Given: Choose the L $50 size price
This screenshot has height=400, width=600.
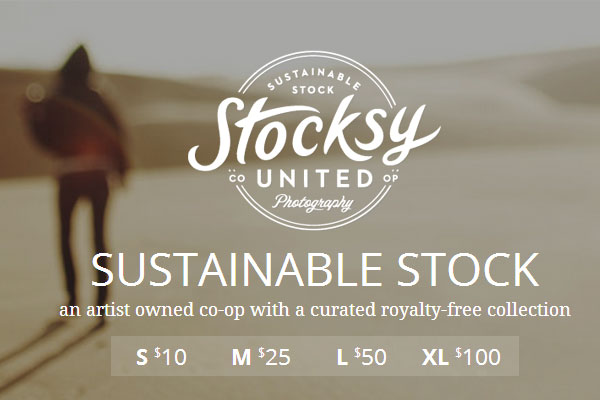Looking at the screenshot, I should 361,356.
